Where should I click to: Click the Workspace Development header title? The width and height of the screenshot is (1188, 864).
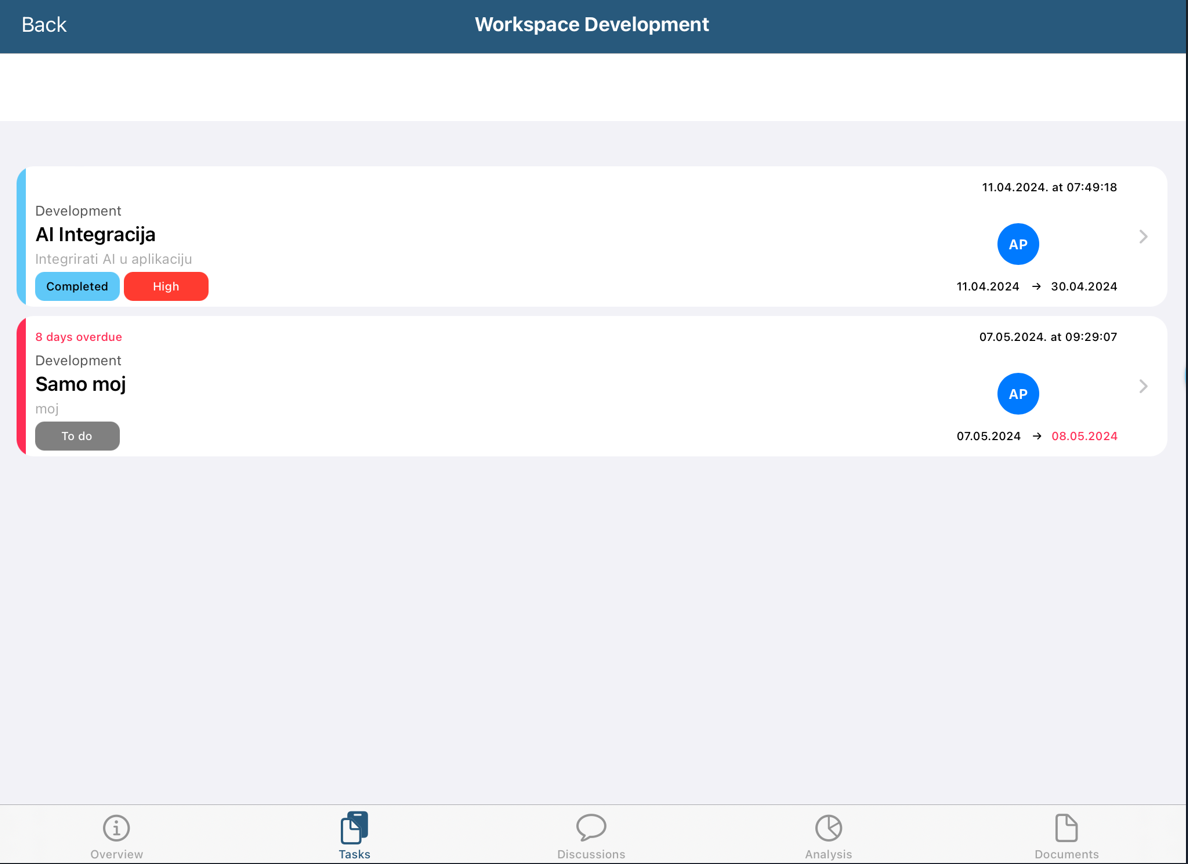tap(591, 25)
